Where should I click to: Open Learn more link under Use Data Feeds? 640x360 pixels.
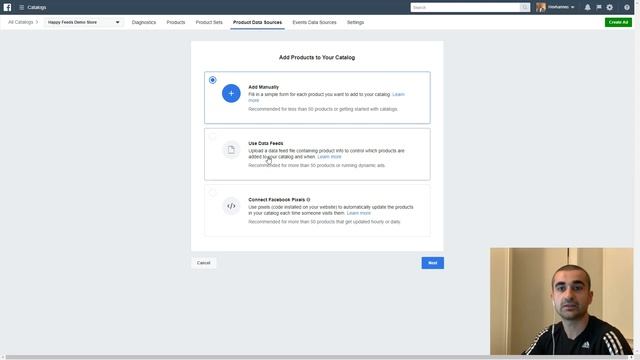(329, 157)
